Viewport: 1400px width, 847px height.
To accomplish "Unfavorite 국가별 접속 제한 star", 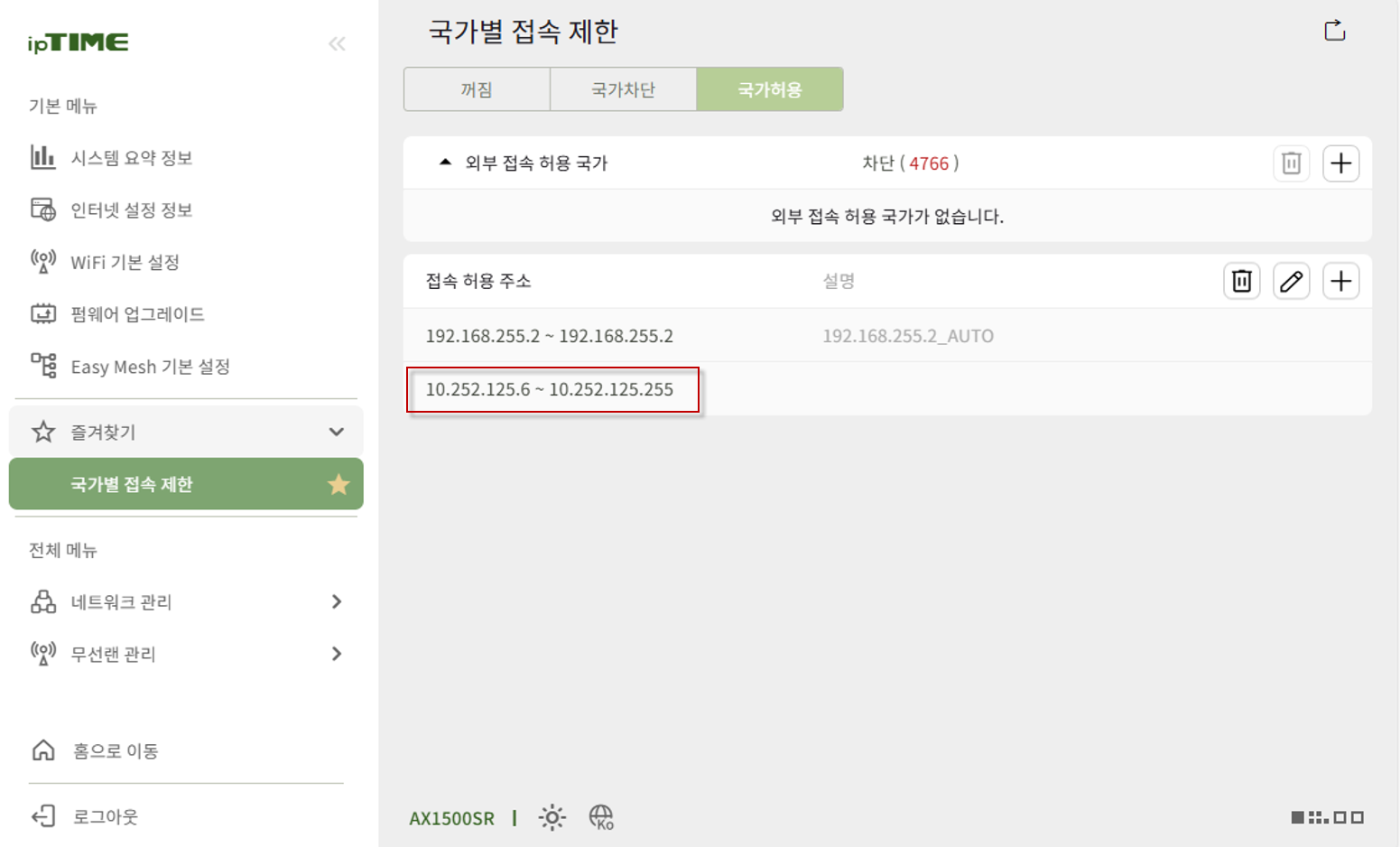I will pyautogui.click(x=338, y=485).
